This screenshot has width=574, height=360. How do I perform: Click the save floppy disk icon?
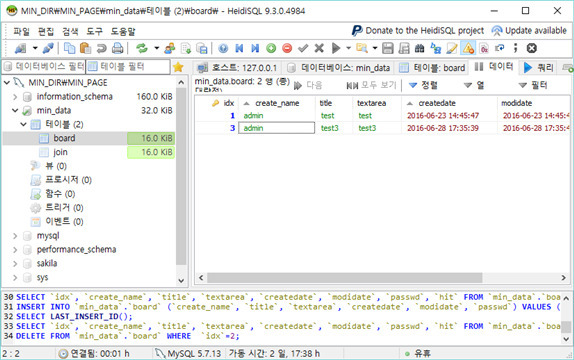click(x=388, y=48)
